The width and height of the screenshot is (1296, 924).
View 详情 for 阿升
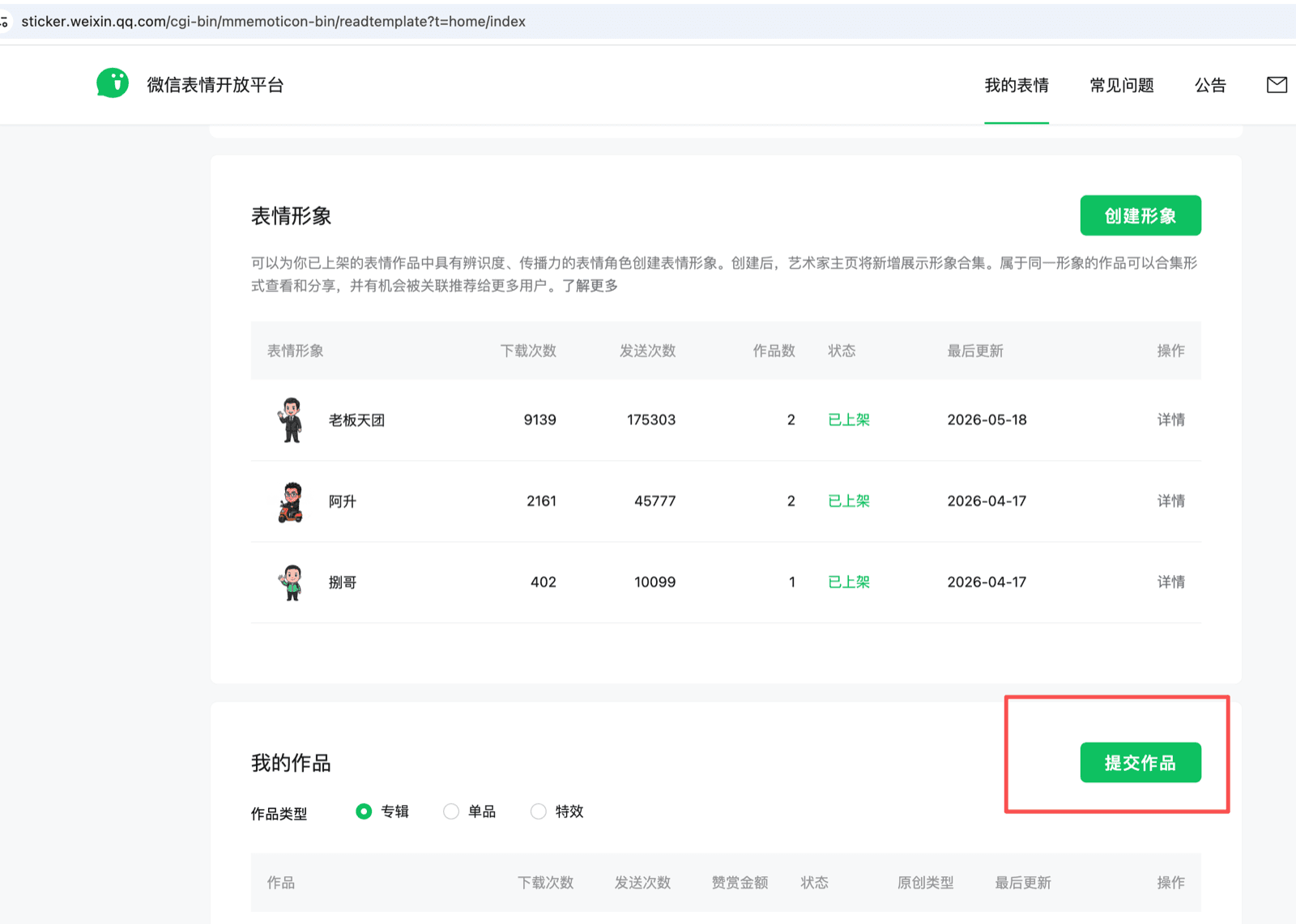(x=1170, y=501)
